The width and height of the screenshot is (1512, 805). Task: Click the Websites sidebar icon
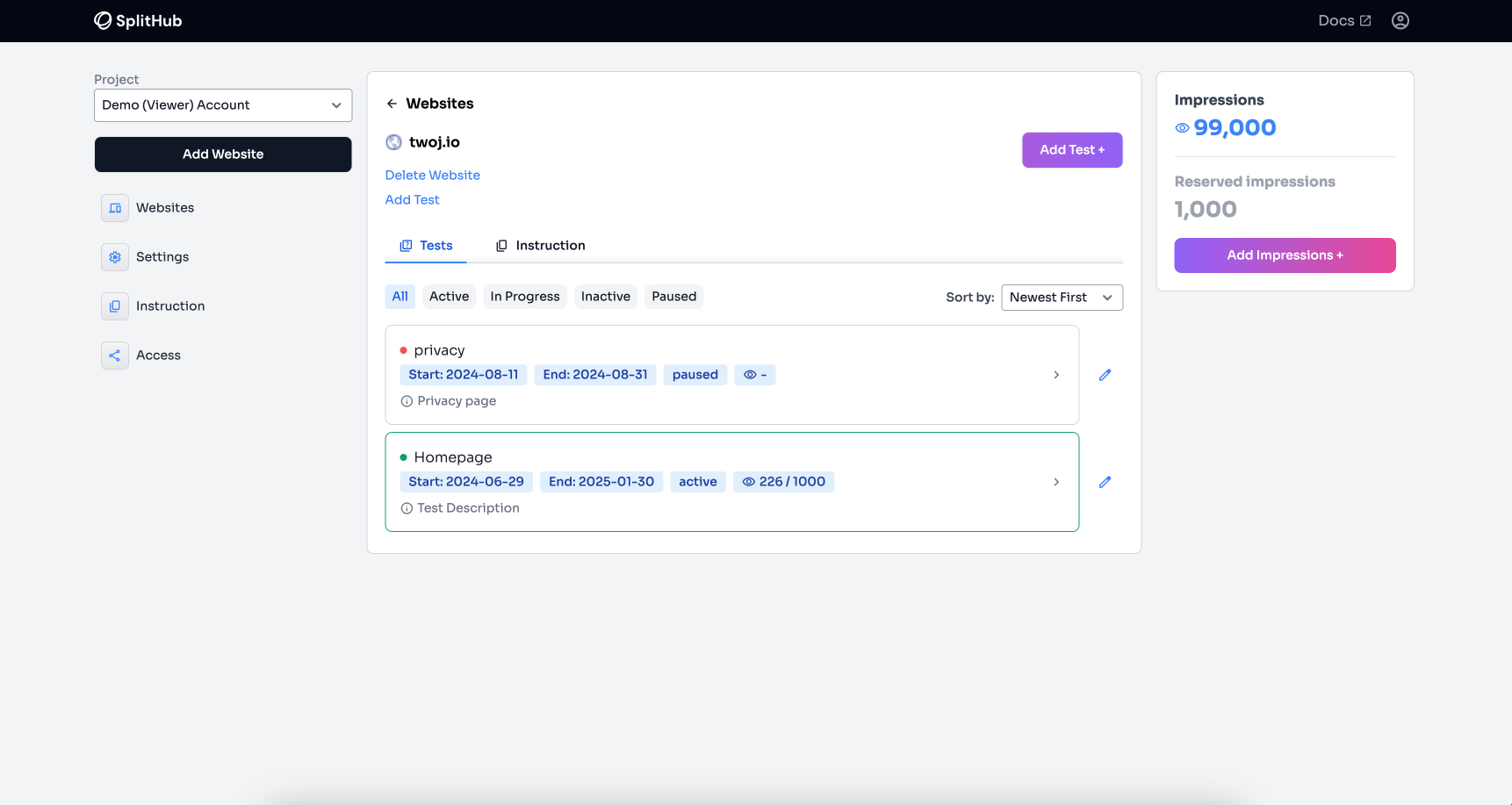pyautogui.click(x=115, y=208)
